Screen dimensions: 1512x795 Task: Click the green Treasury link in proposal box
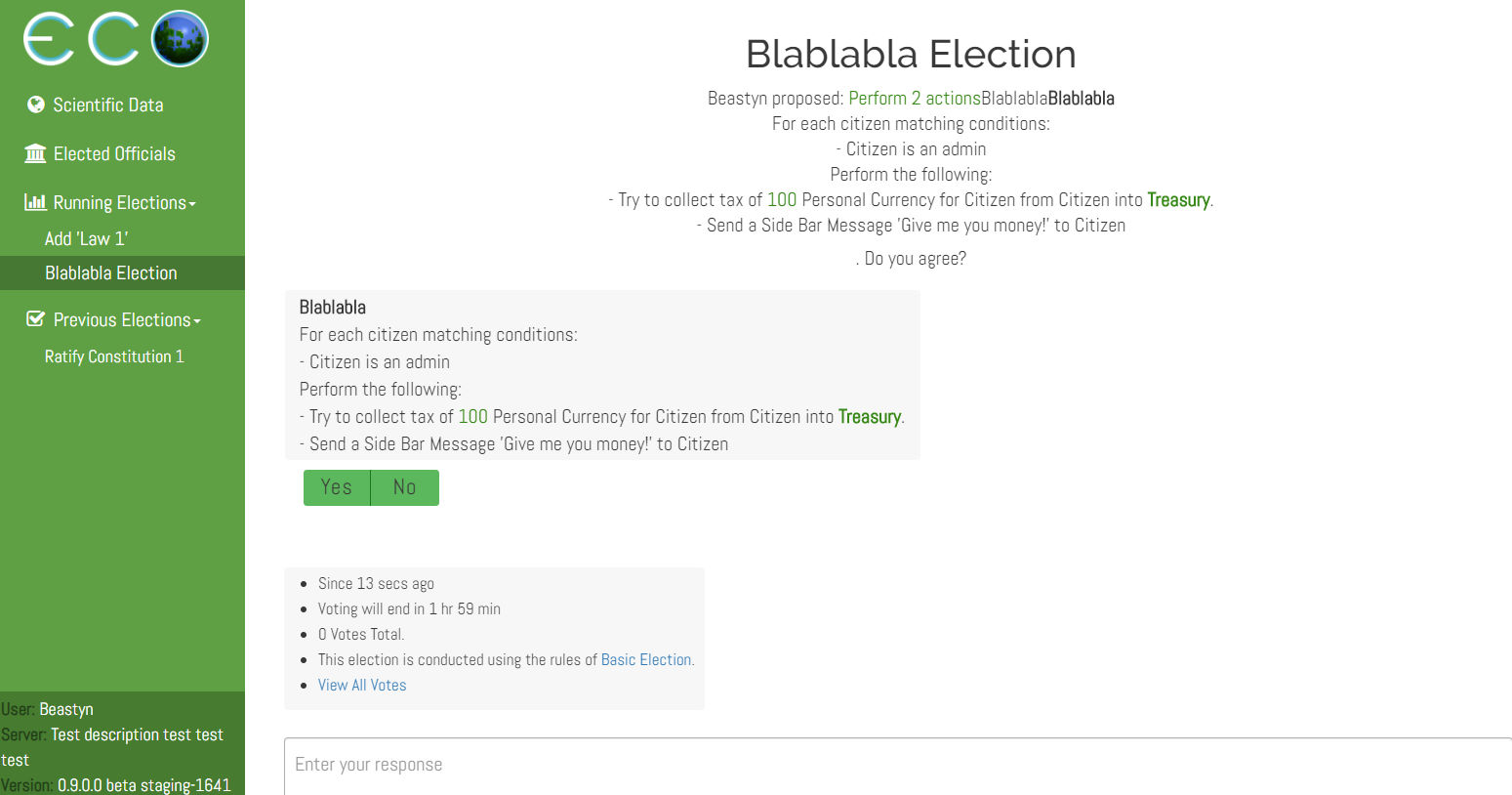(869, 417)
